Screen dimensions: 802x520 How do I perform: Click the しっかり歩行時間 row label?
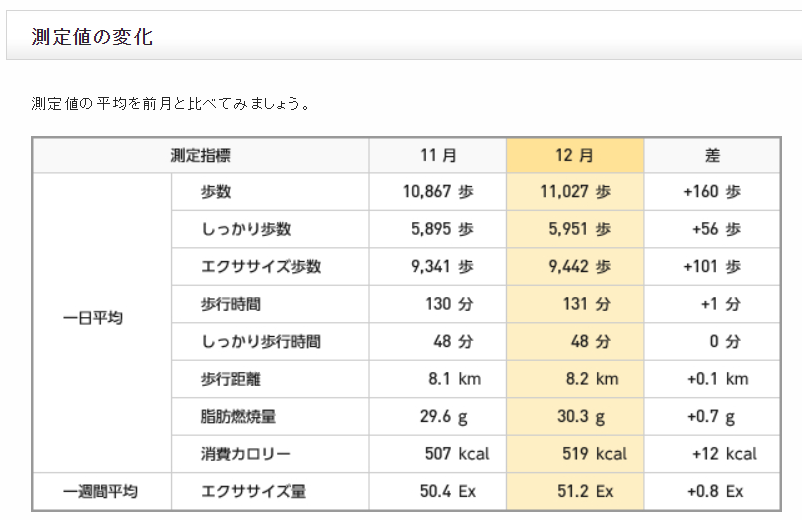tap(261, 342)
